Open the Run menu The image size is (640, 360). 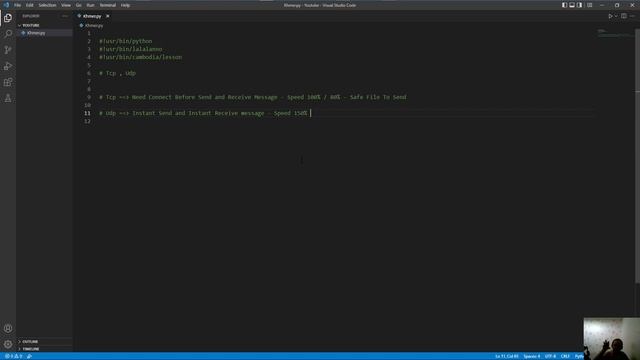(90, 5)
